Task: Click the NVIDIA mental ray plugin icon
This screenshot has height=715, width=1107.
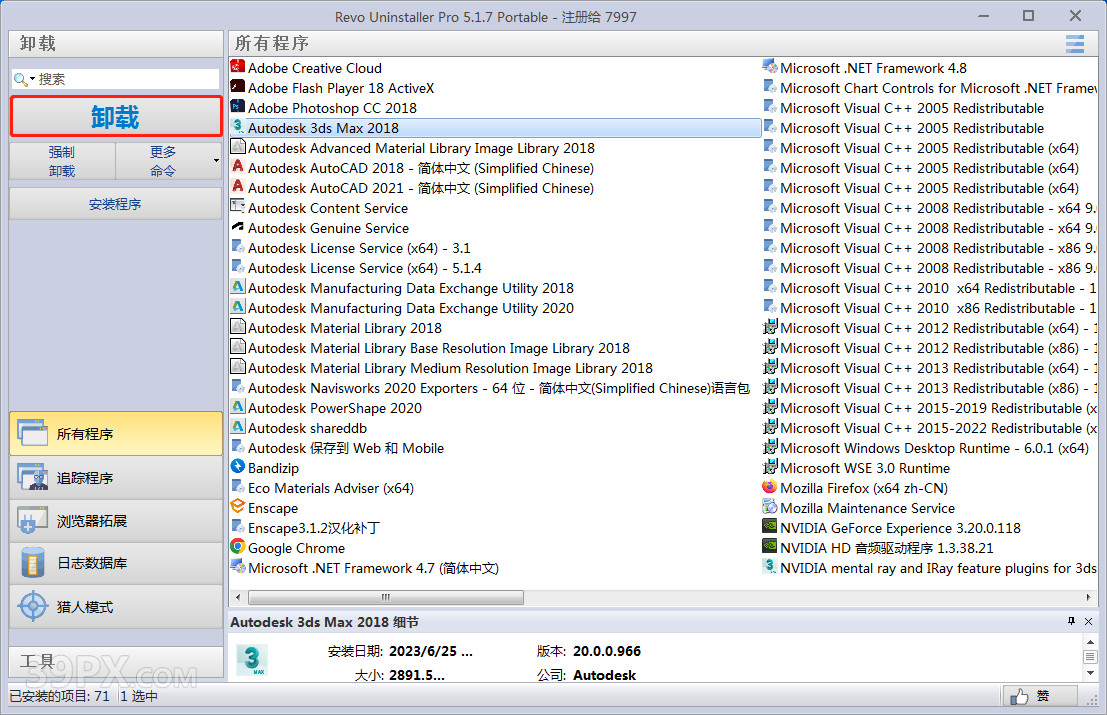Action: (x=770, y=567)
